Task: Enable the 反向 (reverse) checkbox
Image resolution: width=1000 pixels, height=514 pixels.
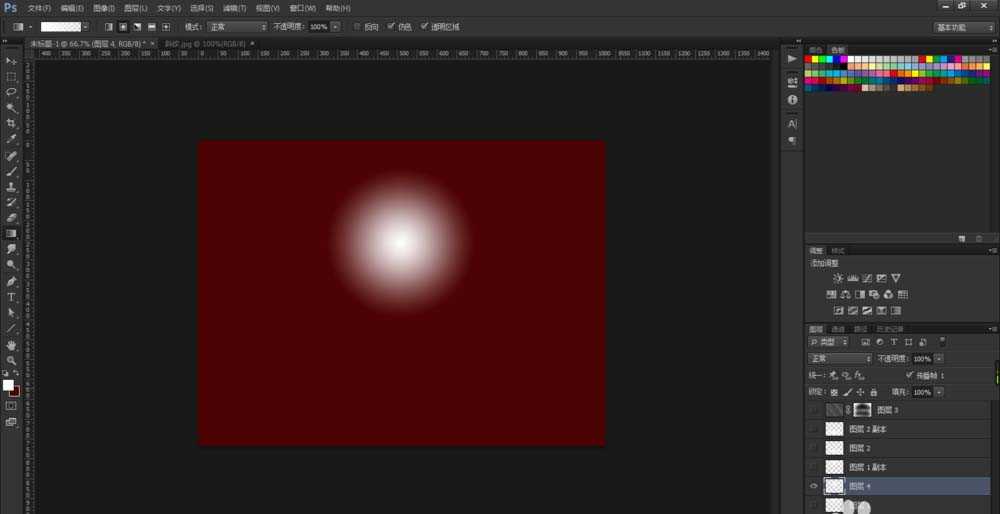Action: click(357, 27)
